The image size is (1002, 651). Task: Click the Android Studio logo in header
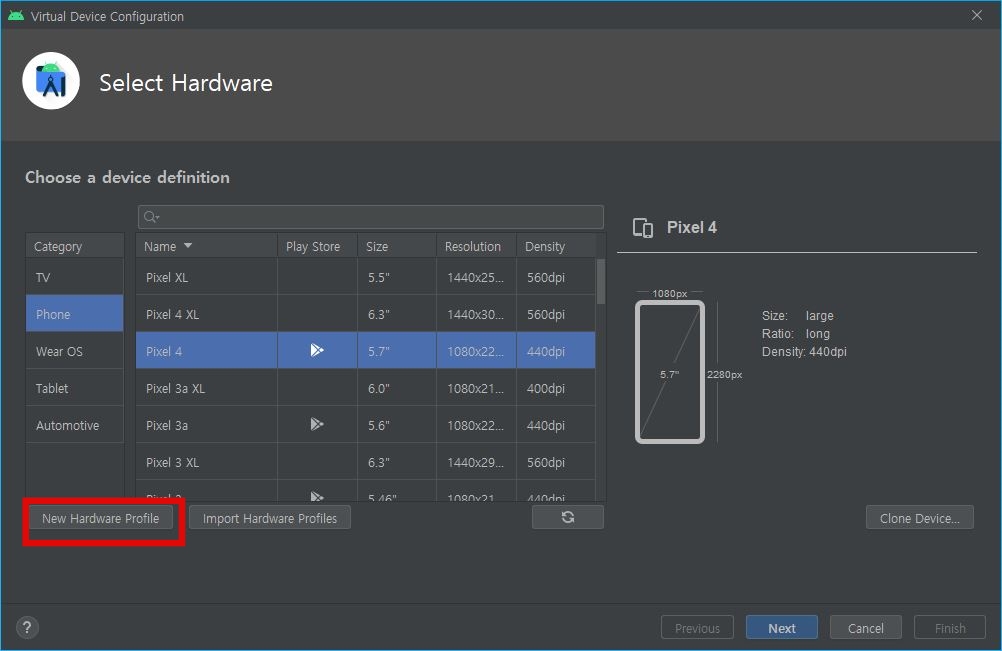51,81
